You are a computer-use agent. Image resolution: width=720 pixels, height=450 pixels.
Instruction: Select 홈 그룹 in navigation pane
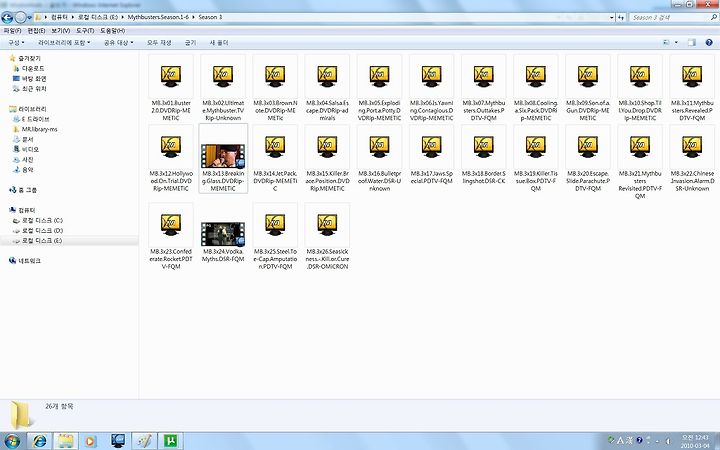(x=28, y=190)
